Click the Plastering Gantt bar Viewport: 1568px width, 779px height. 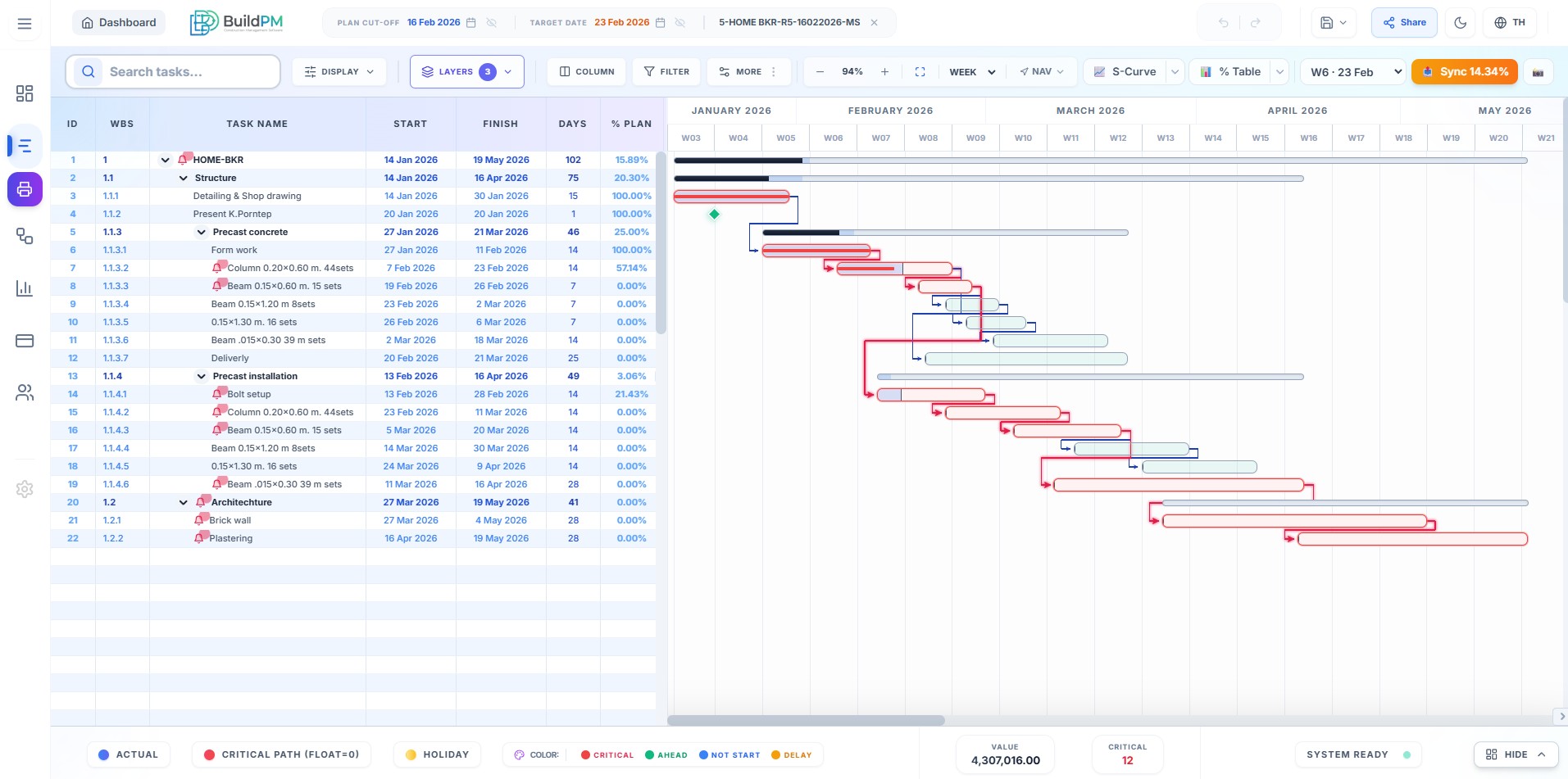[1412, 538]
